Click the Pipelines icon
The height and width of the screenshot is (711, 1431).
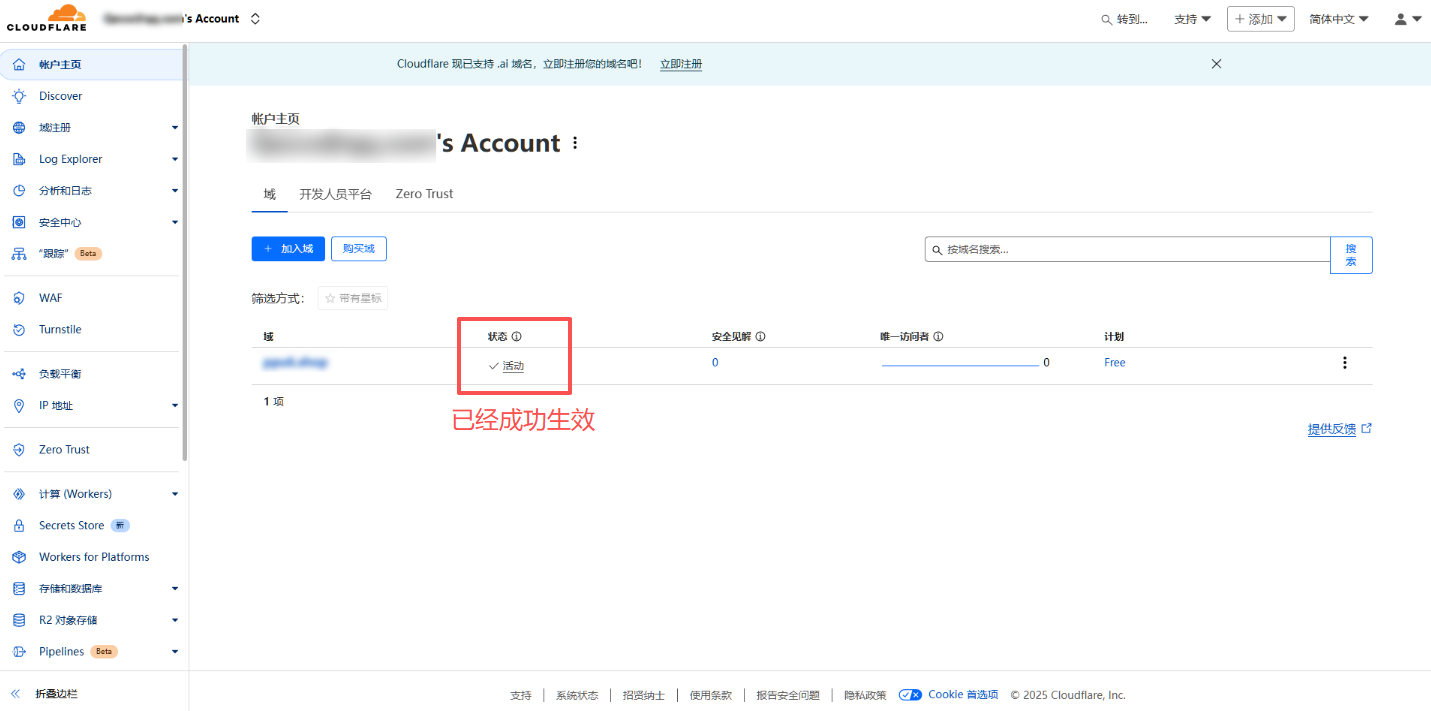(18, 652)
